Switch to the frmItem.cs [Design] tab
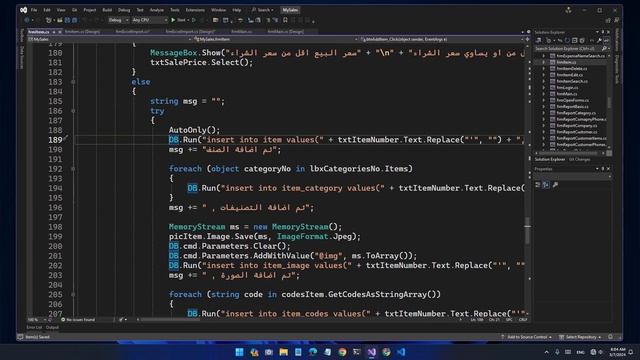Image resolution: width=640 pixels, height=360 pixels. point(82,31)
